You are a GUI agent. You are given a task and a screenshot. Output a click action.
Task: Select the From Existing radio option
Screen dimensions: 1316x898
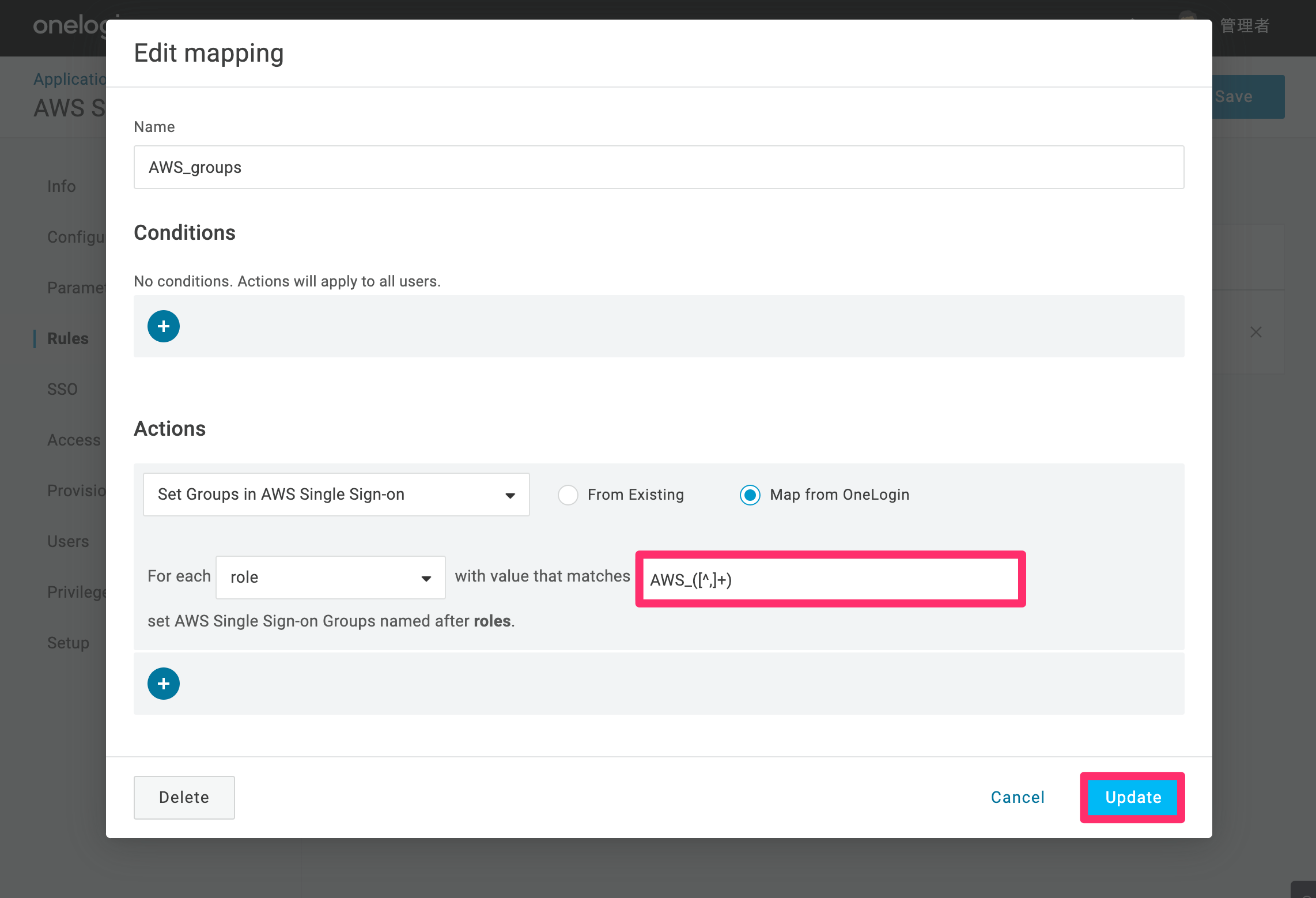tap(568, 495)
